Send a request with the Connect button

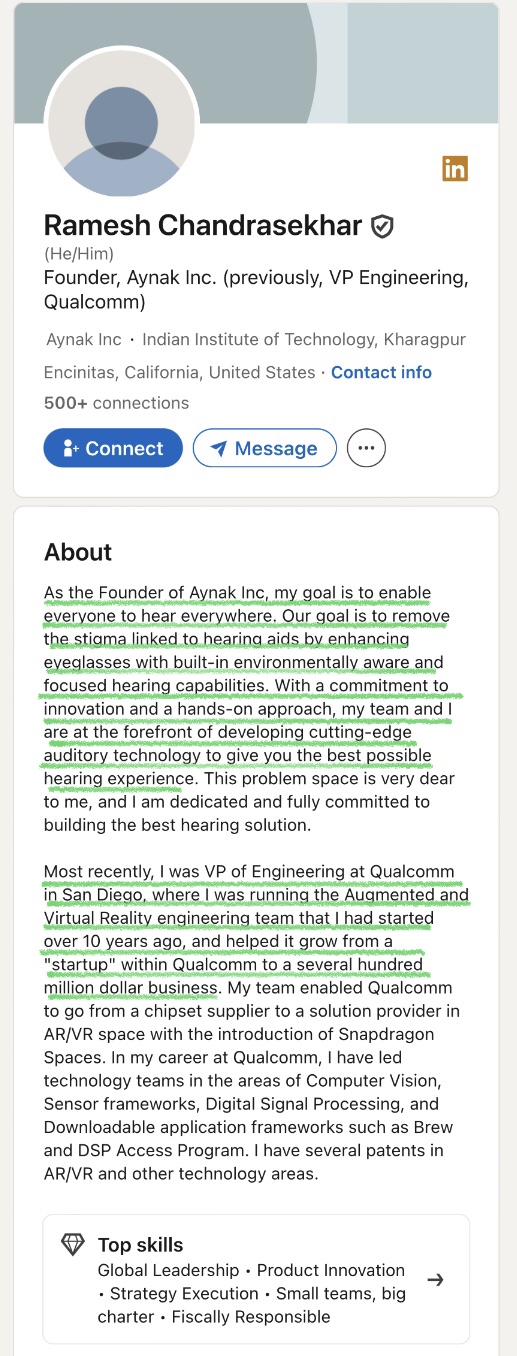pyautogui.click(x=113, y=448)
